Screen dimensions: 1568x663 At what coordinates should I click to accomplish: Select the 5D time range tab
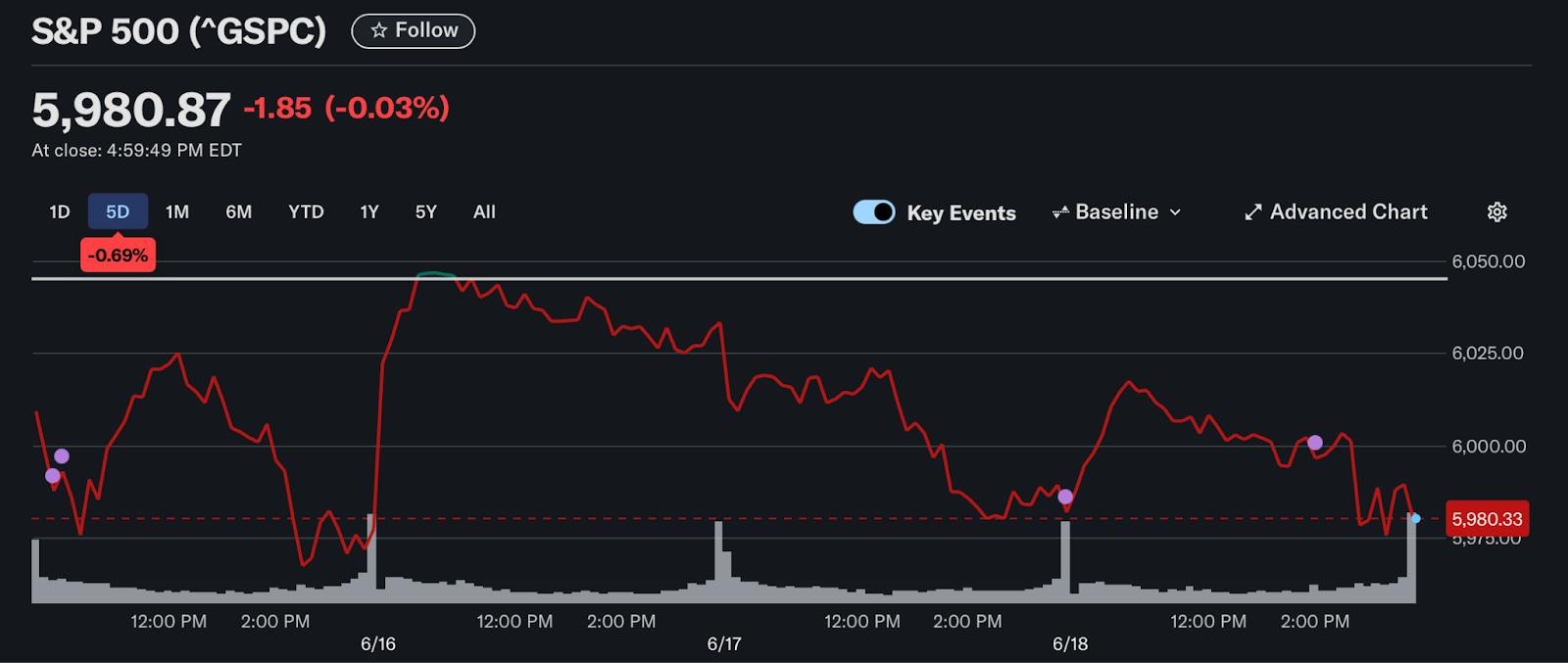point(118,212)
